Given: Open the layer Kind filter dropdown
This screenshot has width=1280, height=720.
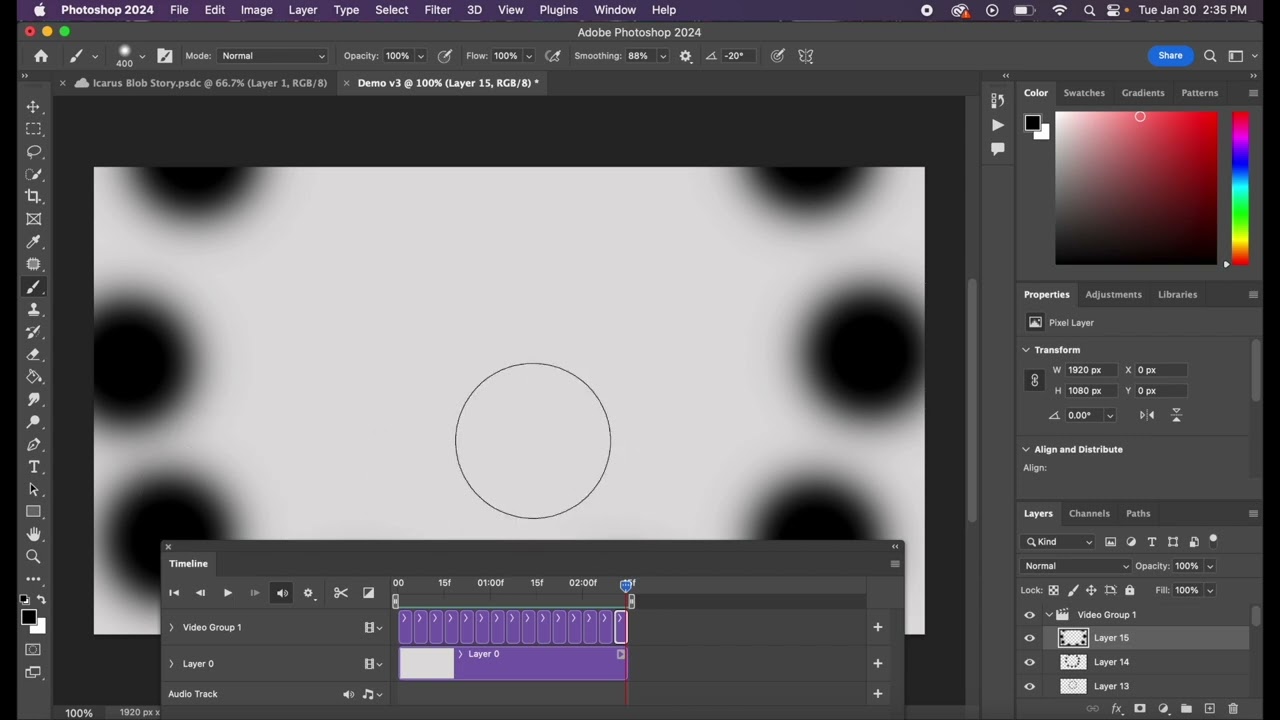Looking at the screenshot, I should click(x=1059, y=542).
